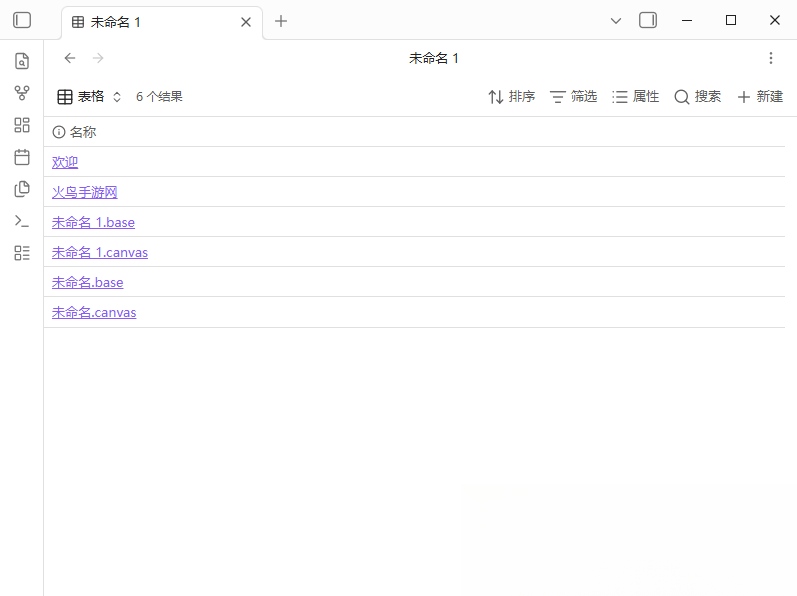Open the three-dot more options menu
The image size is (797, 596).
click(771, 58)
